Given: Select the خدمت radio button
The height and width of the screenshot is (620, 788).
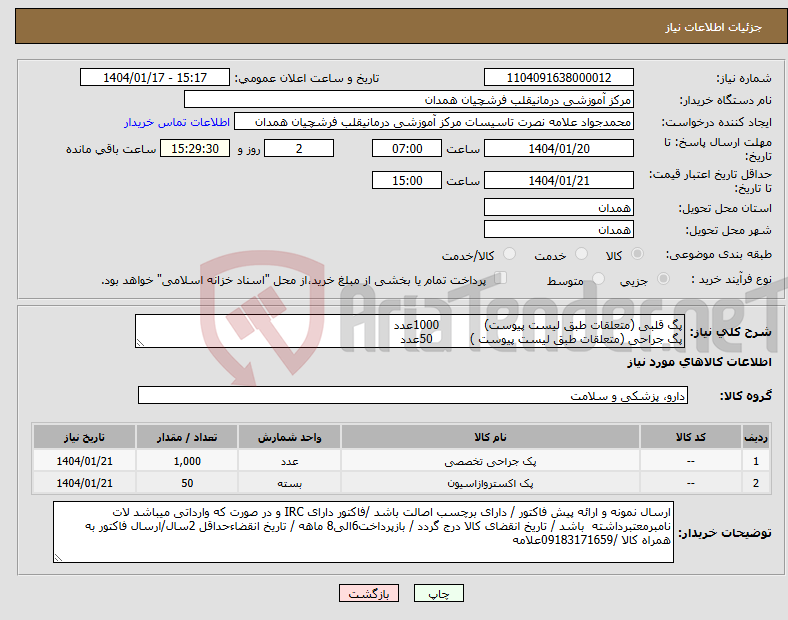Looking at the screenshot, I should point(581,254).
